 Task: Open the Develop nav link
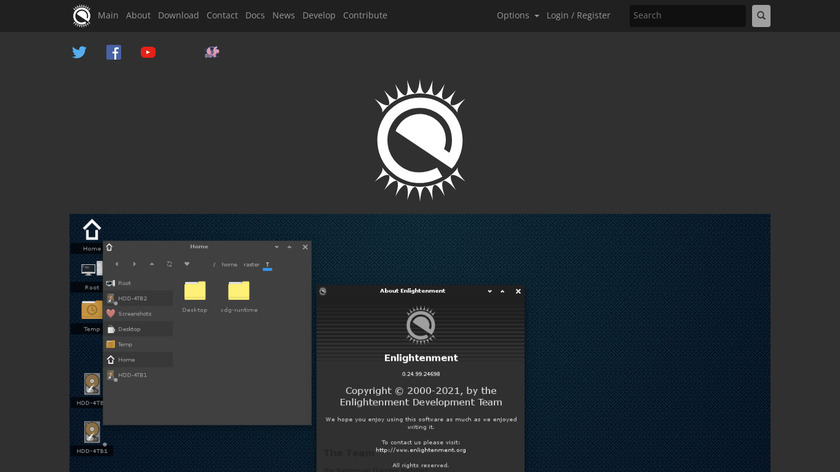click(319, 16)
